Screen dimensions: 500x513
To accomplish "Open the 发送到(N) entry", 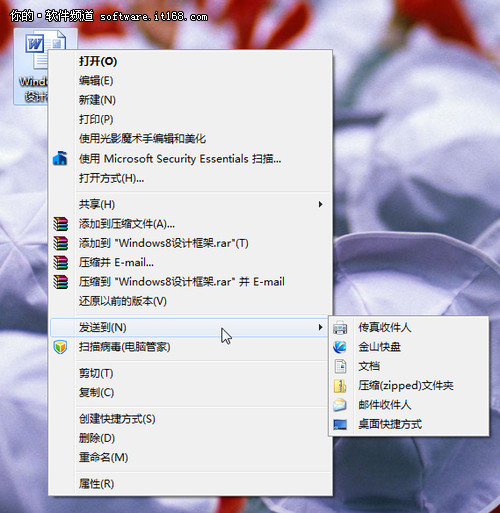I will point(189,327).
